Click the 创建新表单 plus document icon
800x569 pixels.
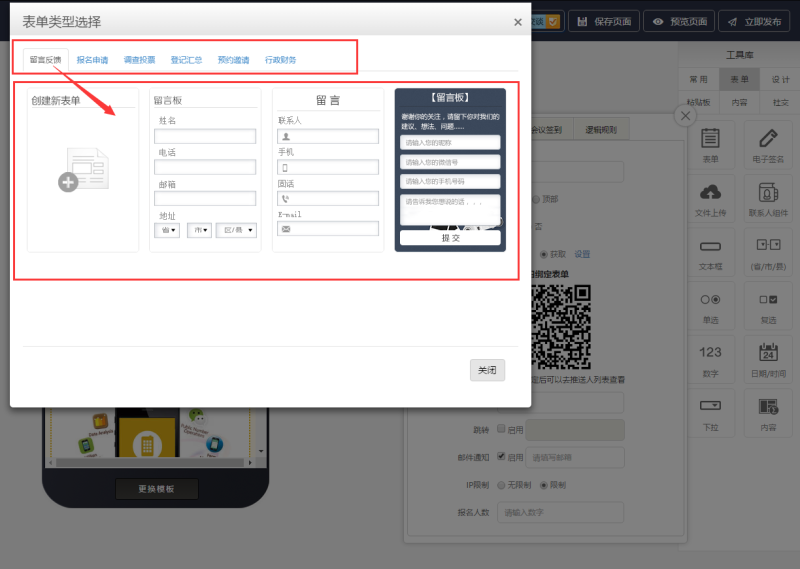click(82, 169)
